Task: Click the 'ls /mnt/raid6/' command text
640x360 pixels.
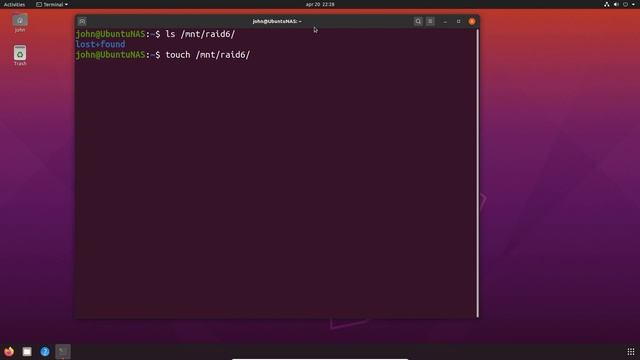Action: (x=200, y=34)
